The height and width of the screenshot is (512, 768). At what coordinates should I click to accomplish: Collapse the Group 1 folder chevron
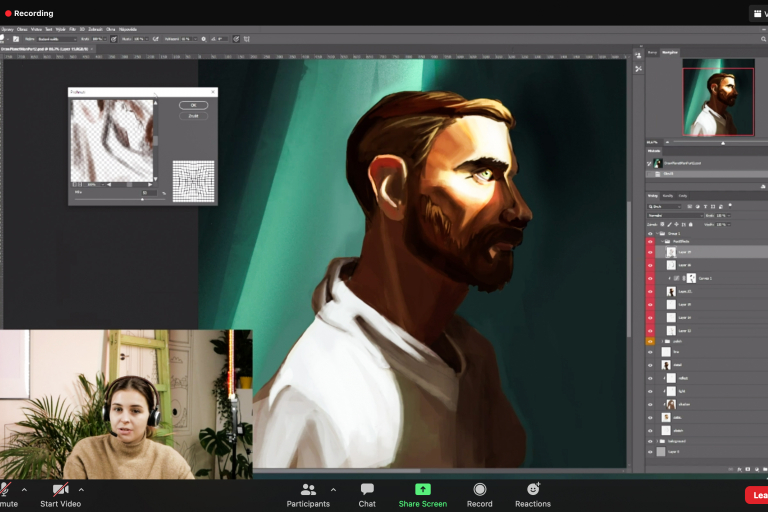[x=657, y=234]
